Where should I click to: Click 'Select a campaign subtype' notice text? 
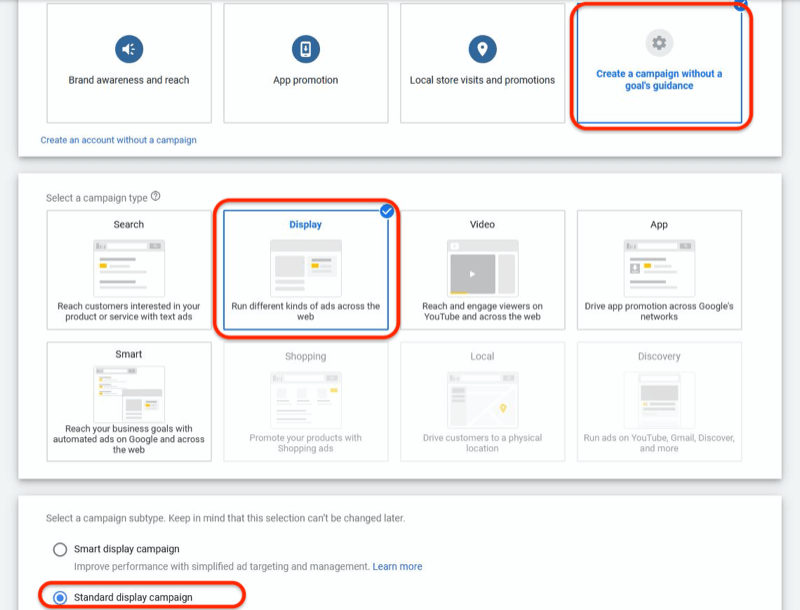coord(226,518)
